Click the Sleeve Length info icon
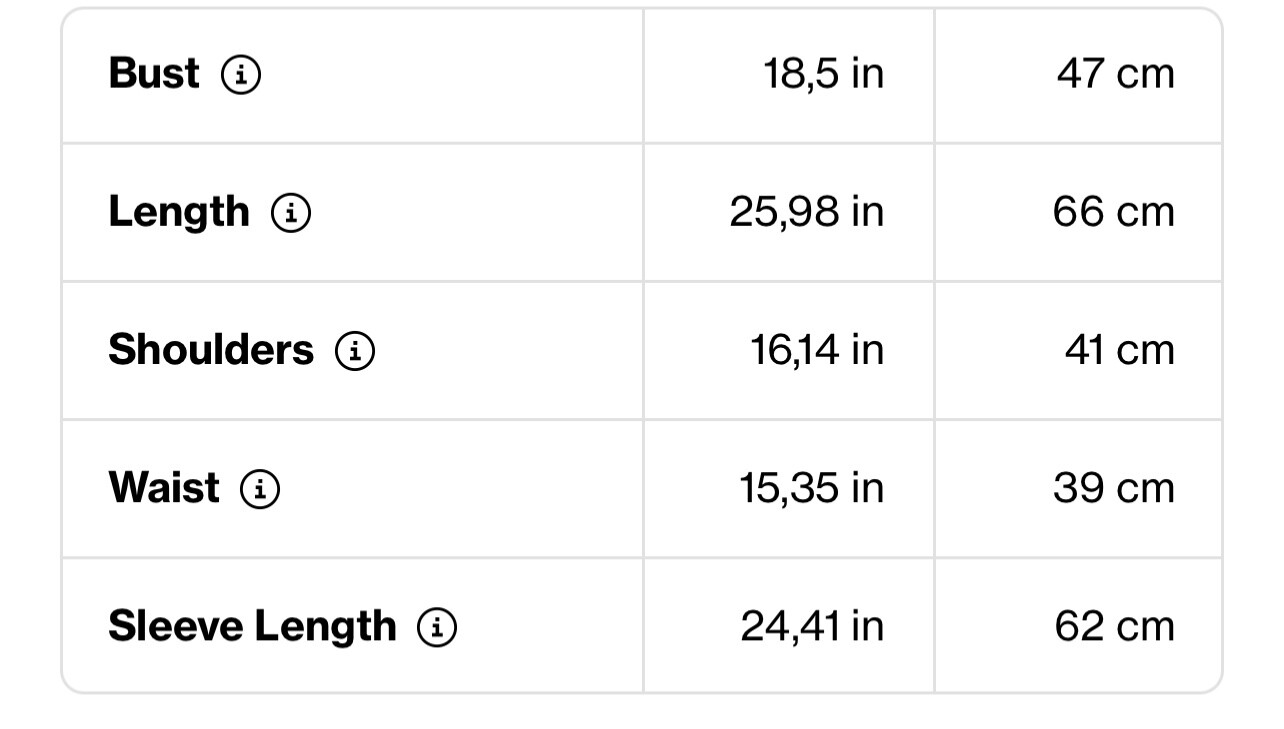Viewport: 1284px width, 729px height. point(437,627)
